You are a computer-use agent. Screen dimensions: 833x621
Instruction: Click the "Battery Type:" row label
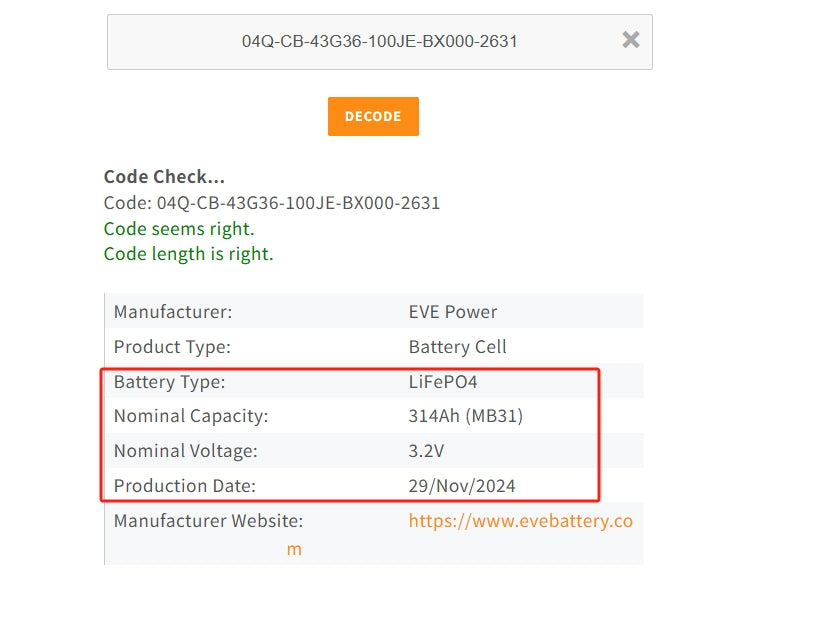click(x=169, y=382)
